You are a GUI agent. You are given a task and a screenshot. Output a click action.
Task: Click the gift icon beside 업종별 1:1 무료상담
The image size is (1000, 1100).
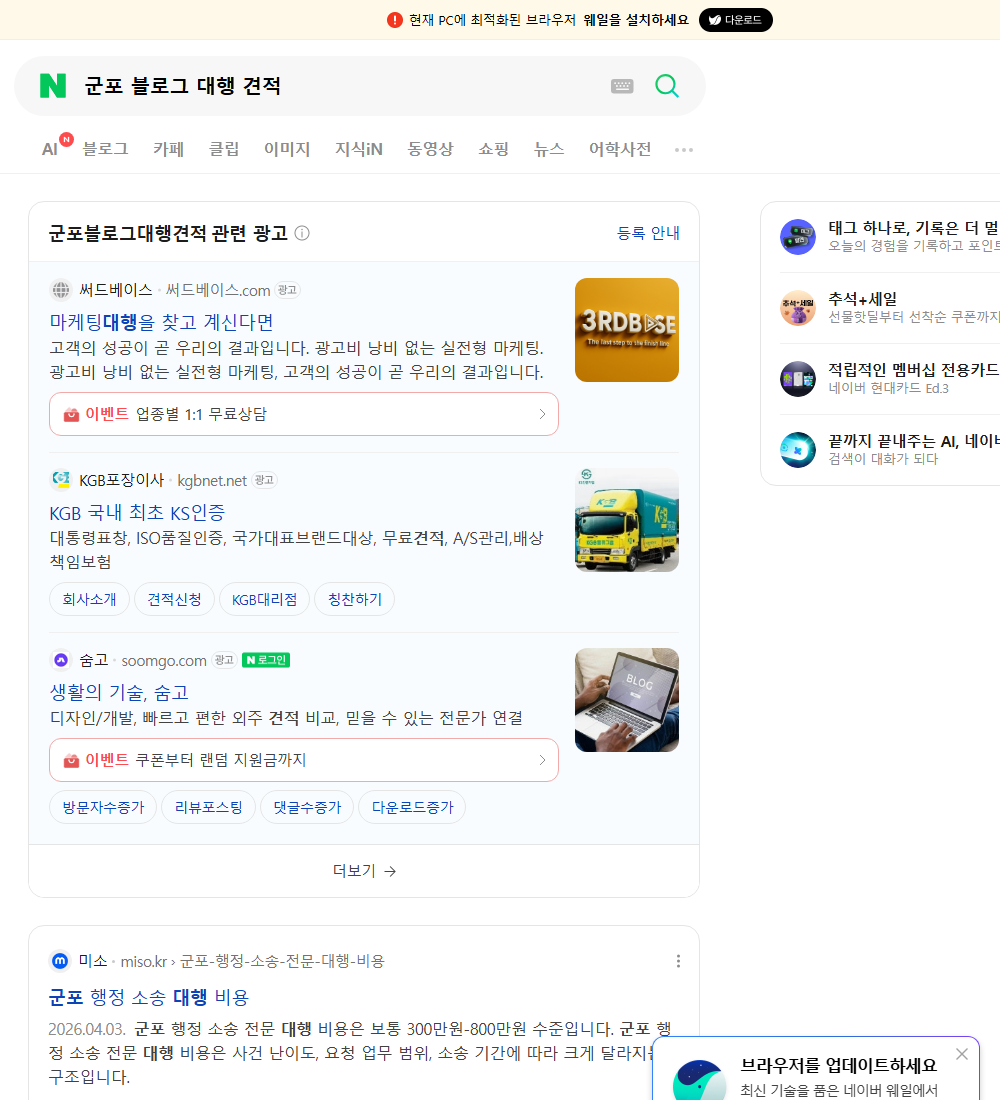tap(71, 415)
